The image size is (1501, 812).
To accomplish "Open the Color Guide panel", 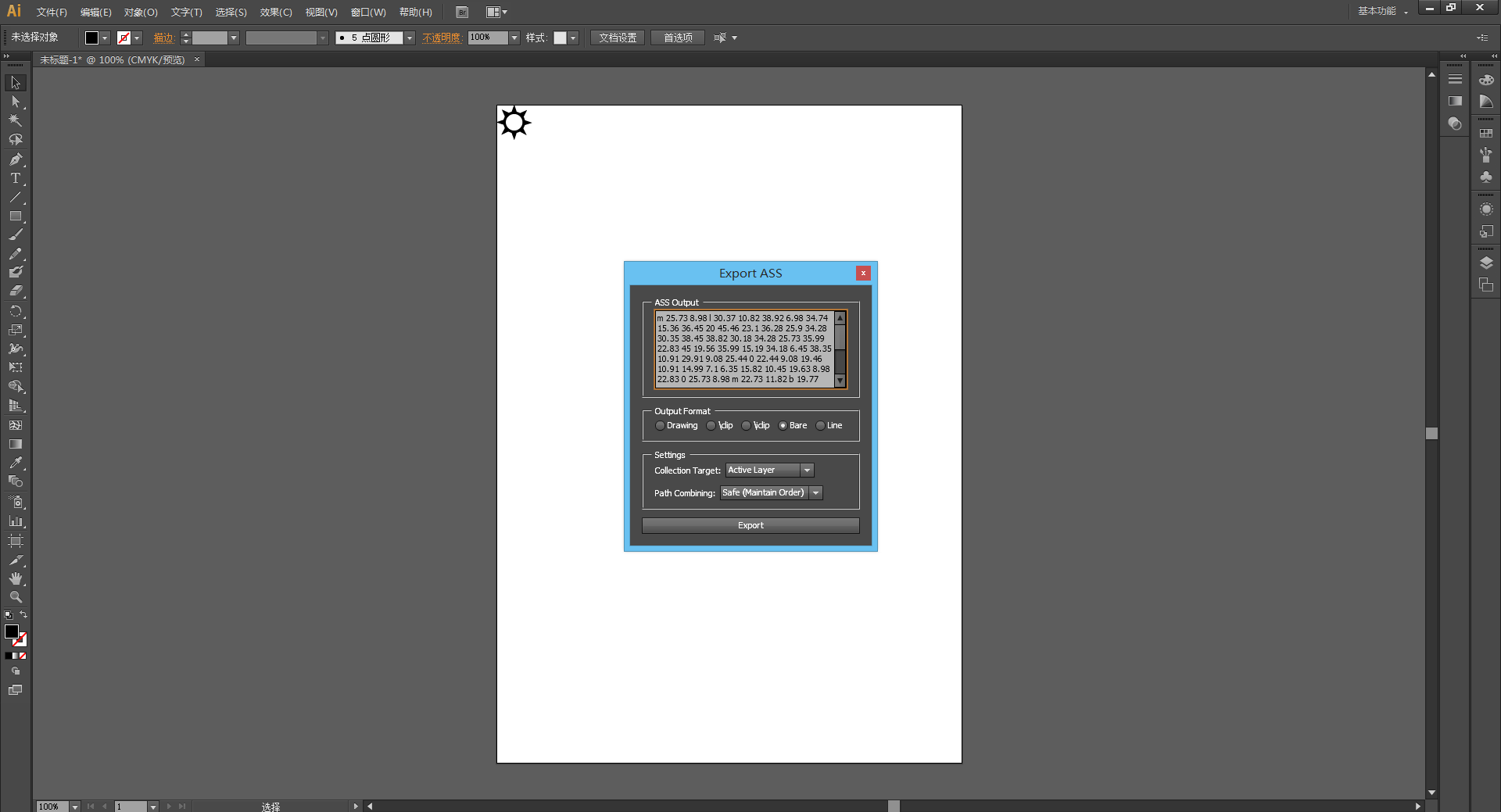I will pyautogui.click(x=1486, y=102).
